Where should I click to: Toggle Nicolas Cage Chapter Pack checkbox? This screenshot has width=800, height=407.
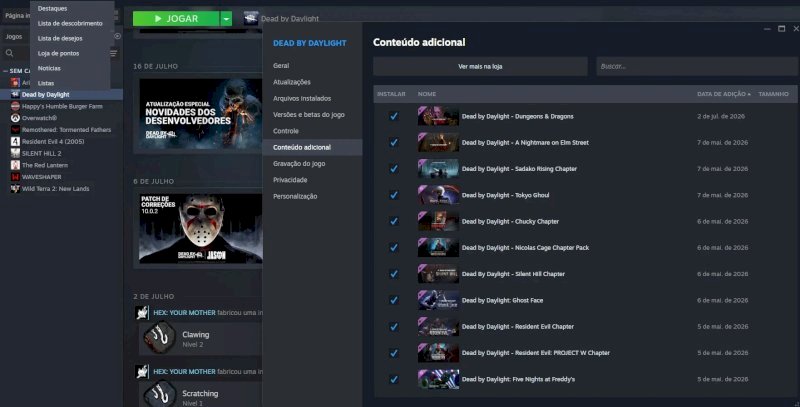(x=393, y=247)
